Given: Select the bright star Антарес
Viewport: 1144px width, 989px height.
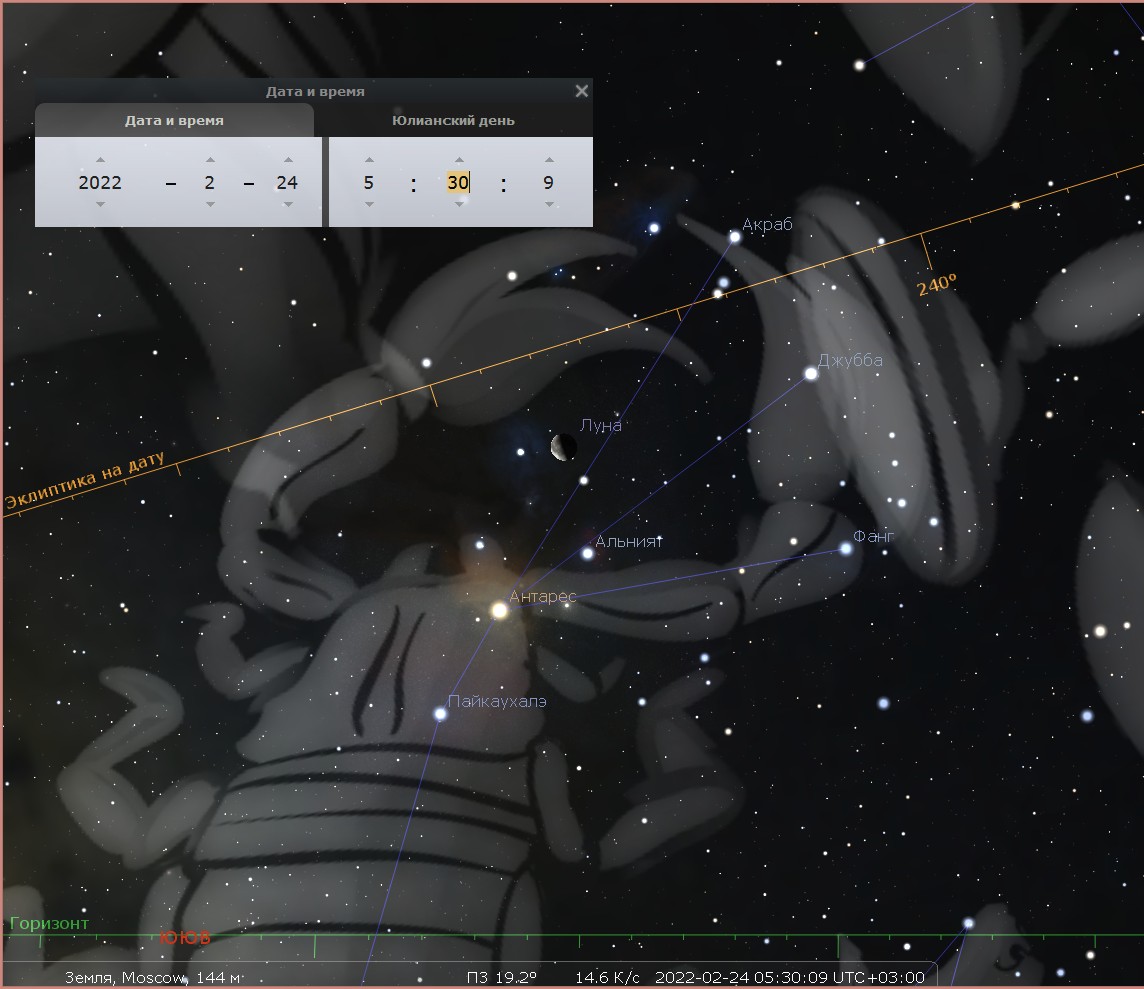Looking at the screenshot, I should [x=499, y=609].
